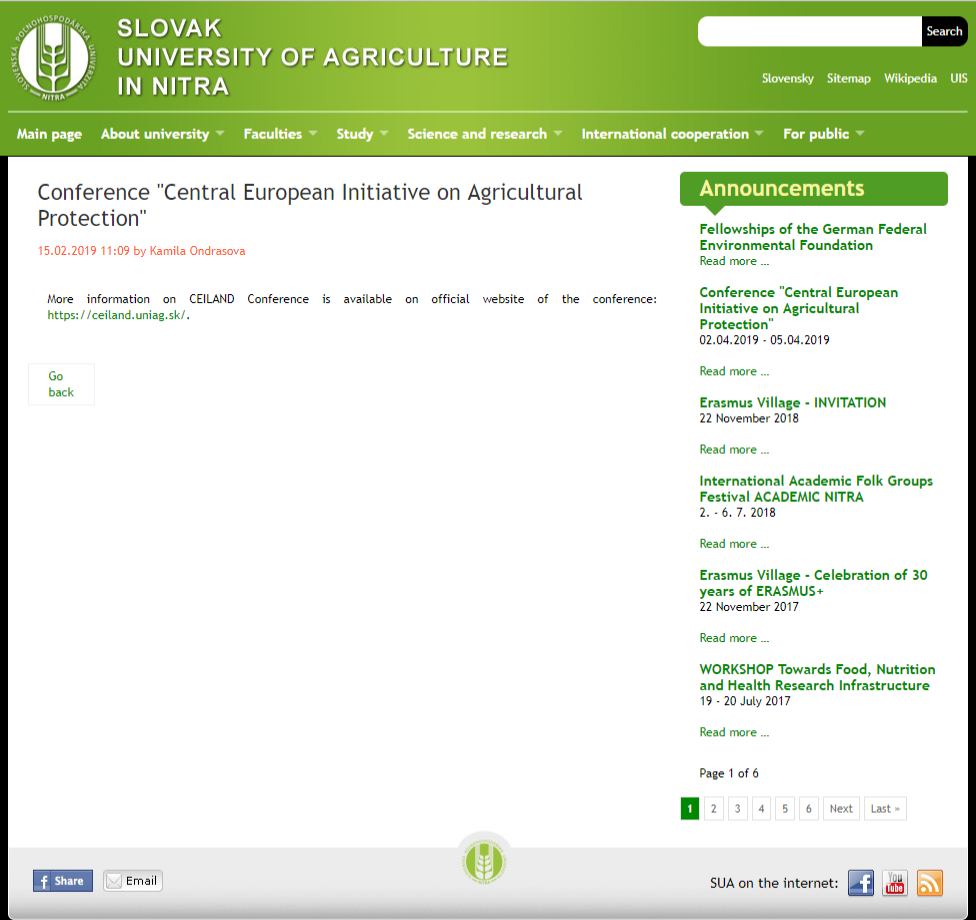Open the UIS link
The width and height of the screenshot is (976, 920).
click(x=959, y=78)
